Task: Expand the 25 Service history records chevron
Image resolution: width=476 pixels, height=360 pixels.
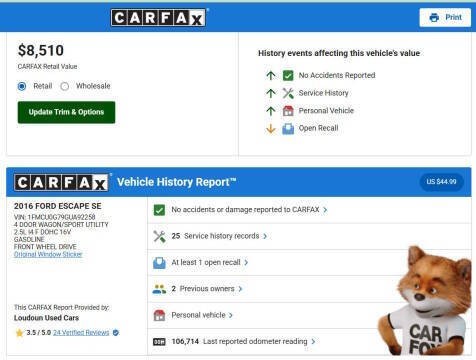Action: (265, 236)
